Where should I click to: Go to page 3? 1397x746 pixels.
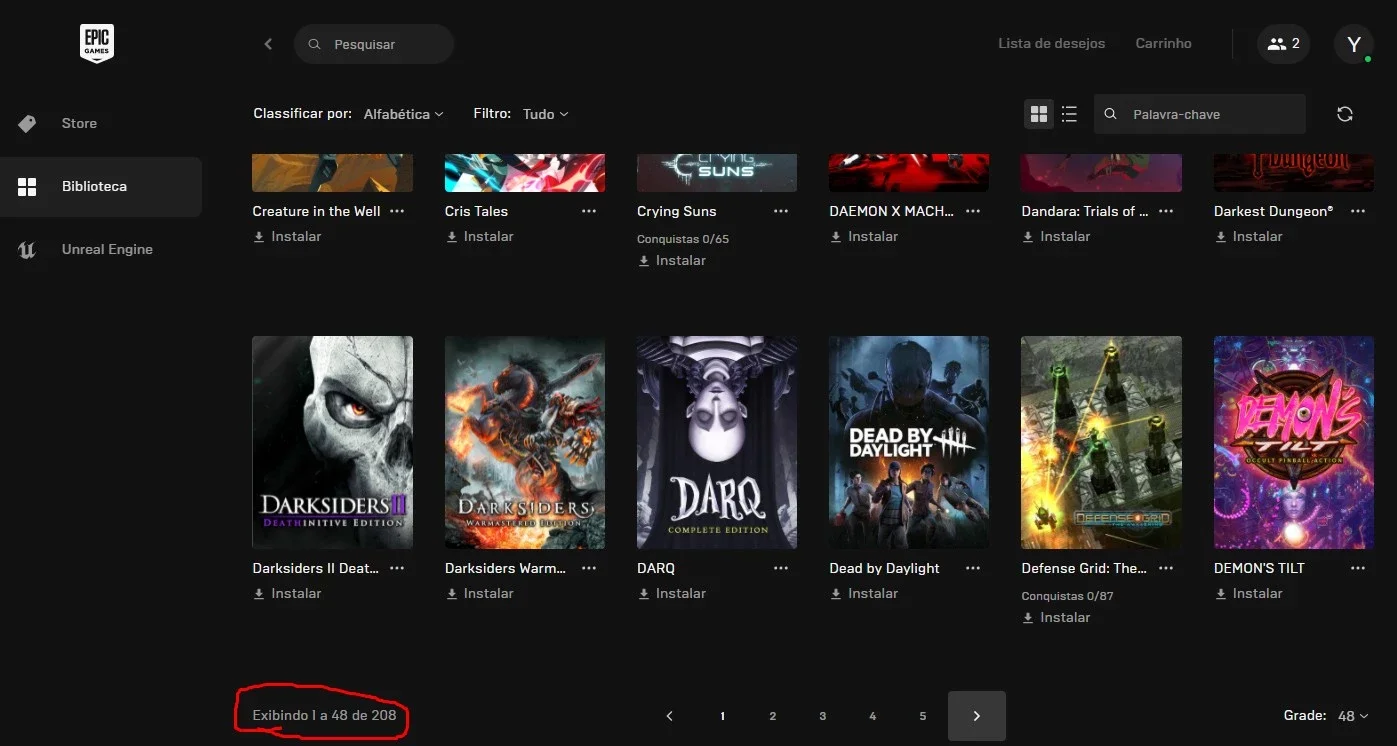click(822, 716)
